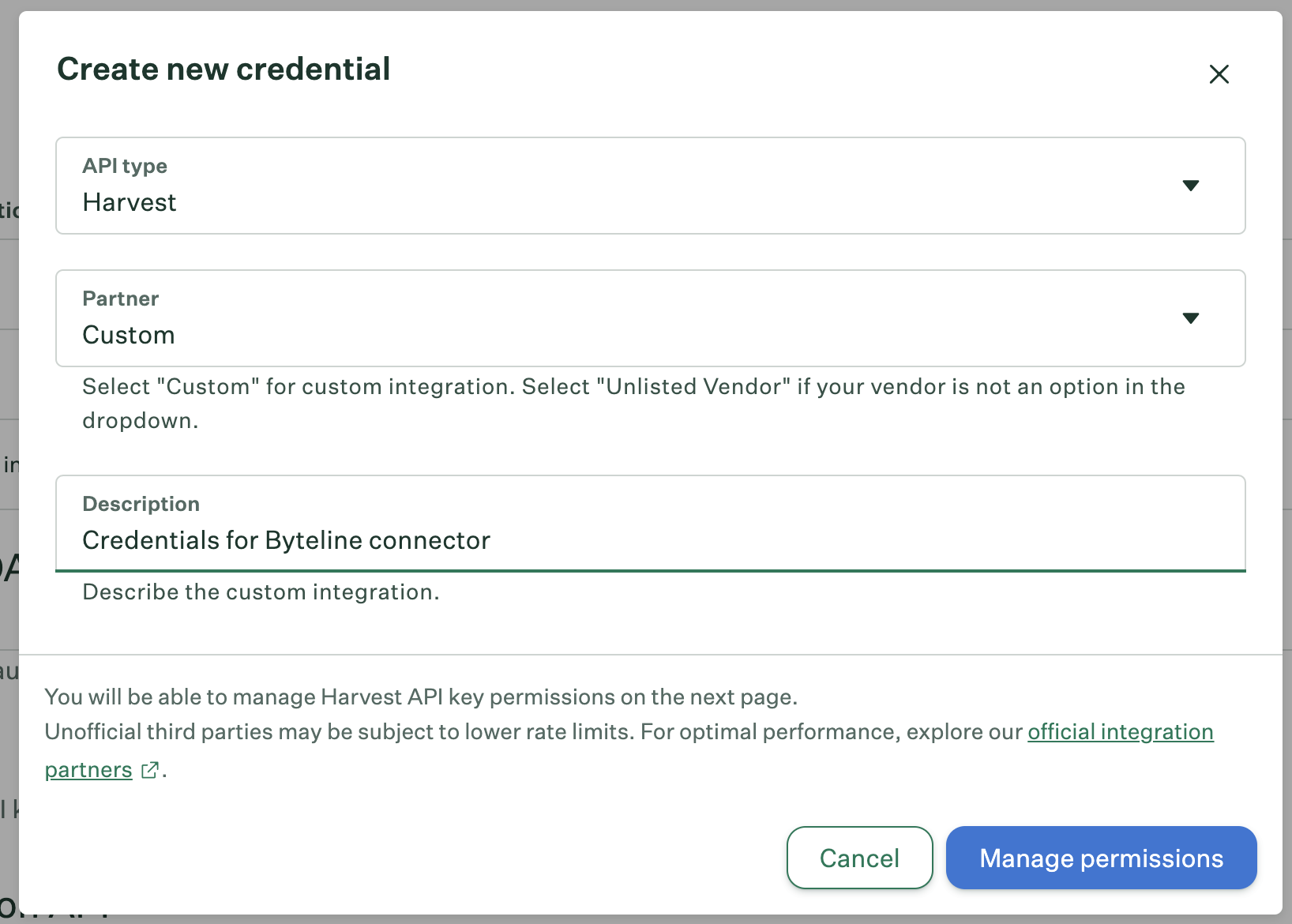The image size is (1292, 924).
Task: Open the API type dropdown
Action: tap(650, 186)
